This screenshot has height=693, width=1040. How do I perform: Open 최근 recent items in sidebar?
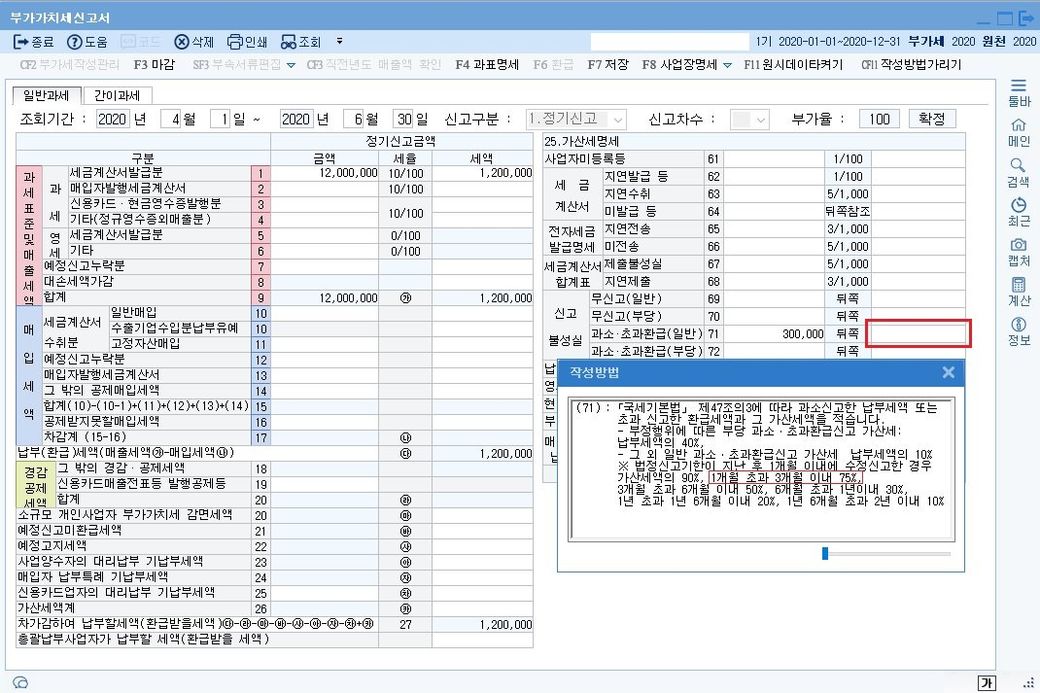[1018, 204]
